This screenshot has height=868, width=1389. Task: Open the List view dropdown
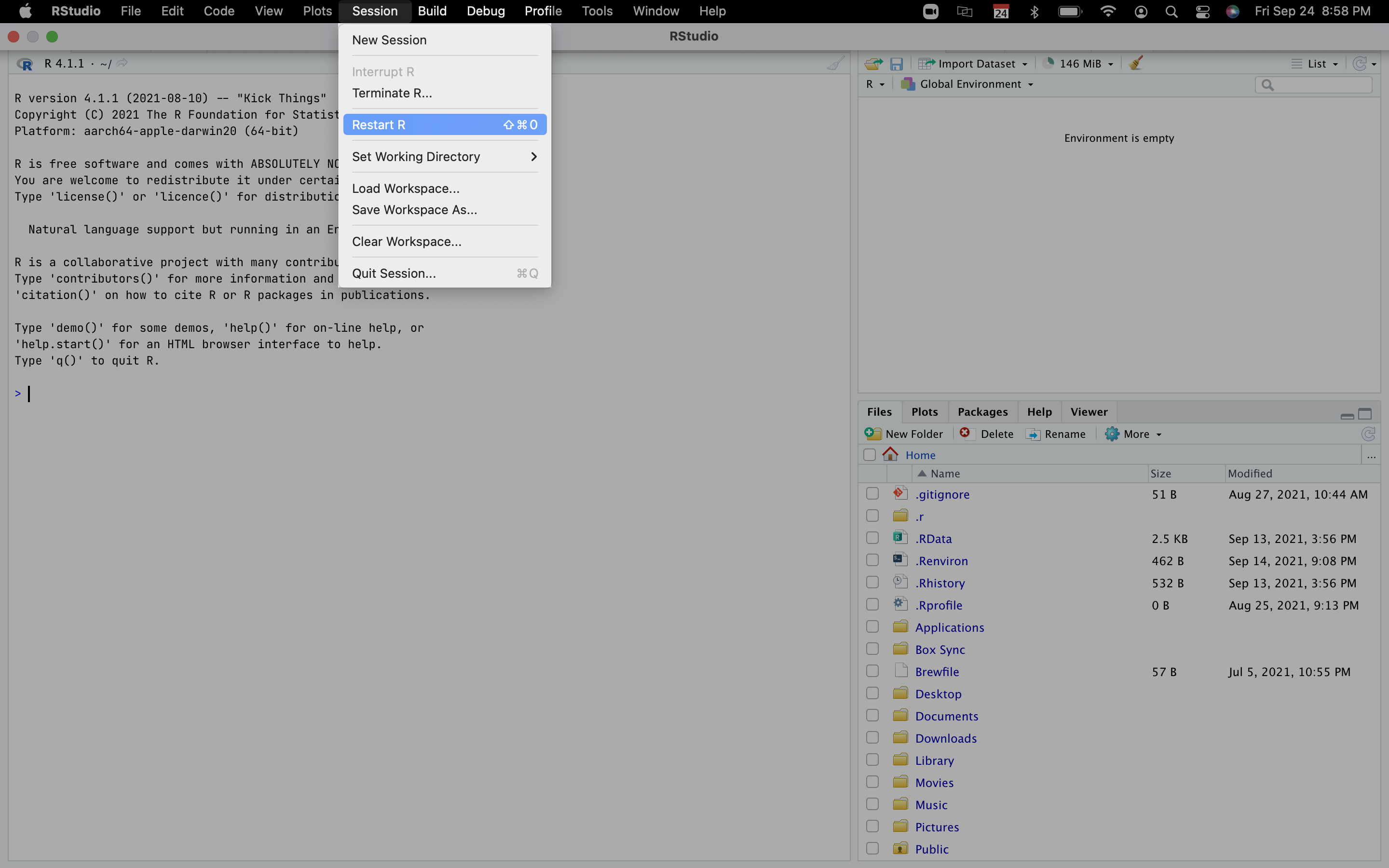[1315, 64]
